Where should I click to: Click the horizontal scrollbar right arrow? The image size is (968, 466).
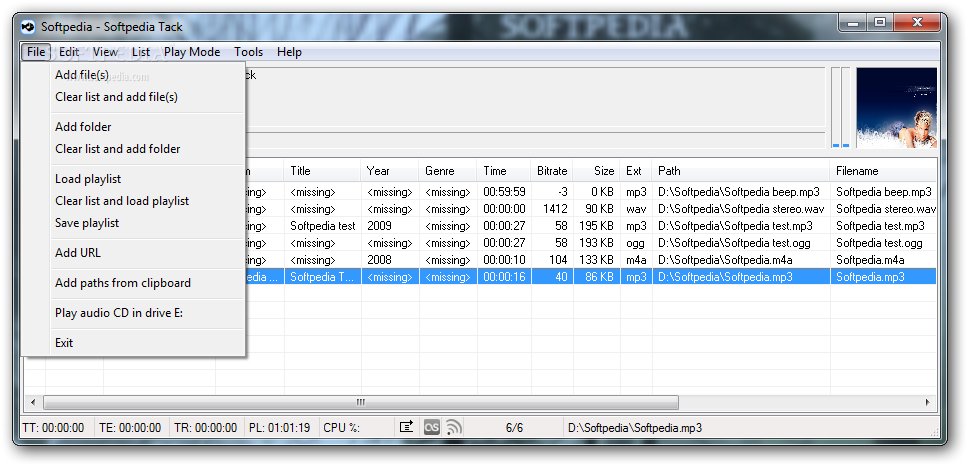coord(928,402)
